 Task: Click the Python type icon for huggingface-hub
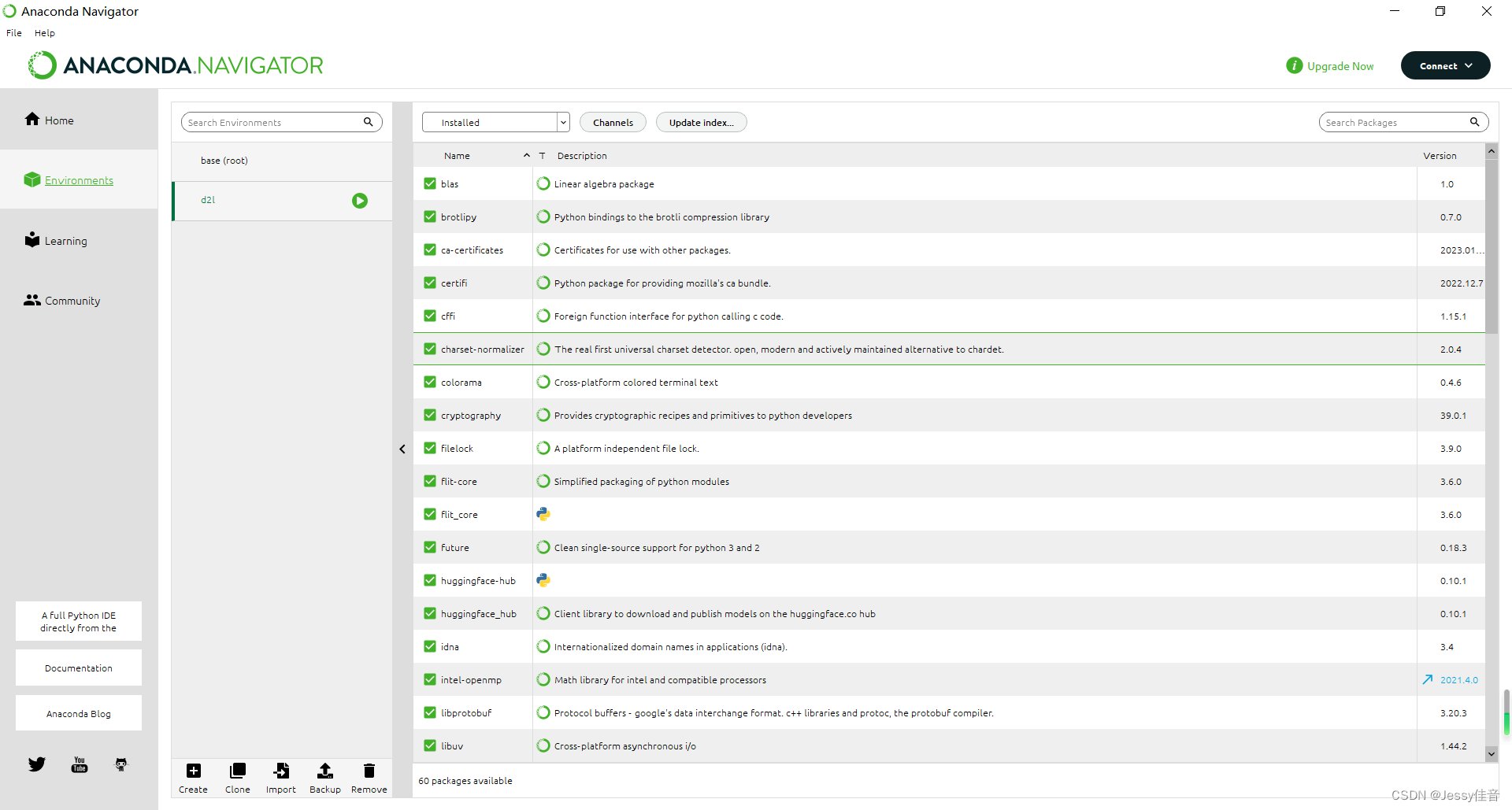[x=543, y=580]
